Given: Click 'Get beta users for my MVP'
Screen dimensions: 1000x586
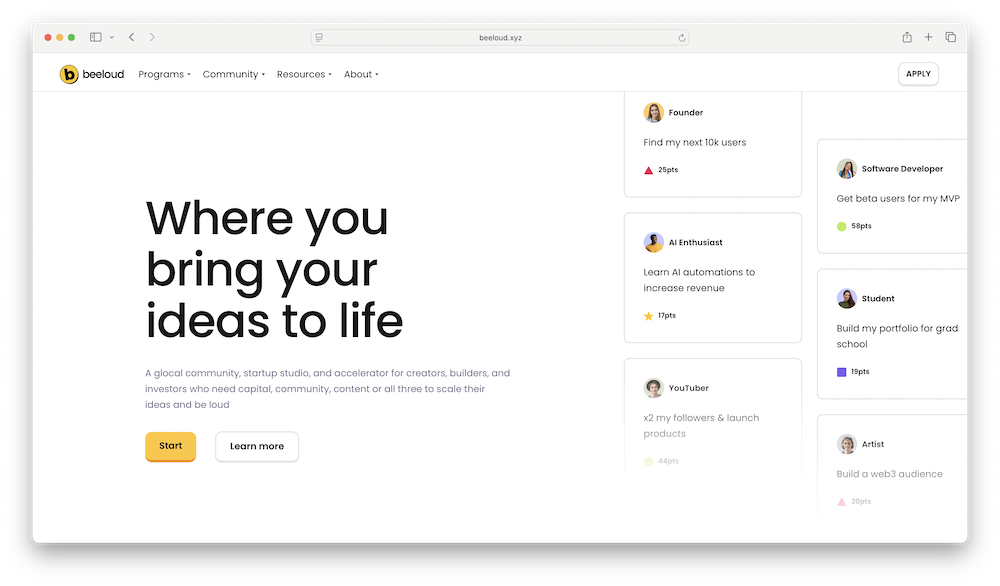Looking at the screenshot, I should 898,198.
